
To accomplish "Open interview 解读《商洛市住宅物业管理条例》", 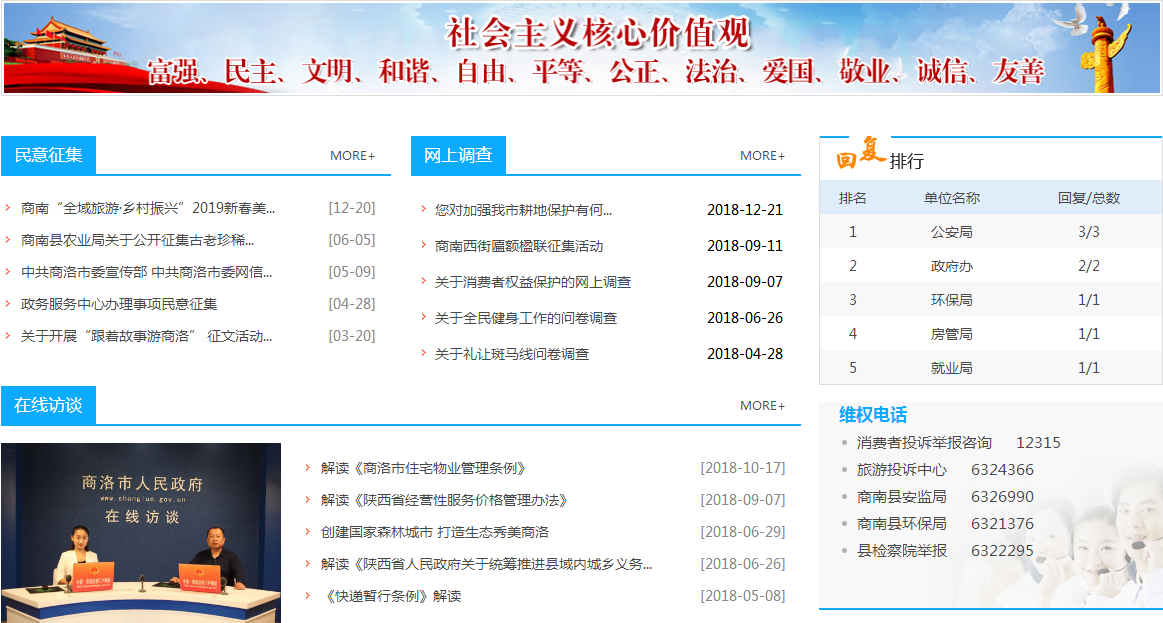I will [424, 468].
